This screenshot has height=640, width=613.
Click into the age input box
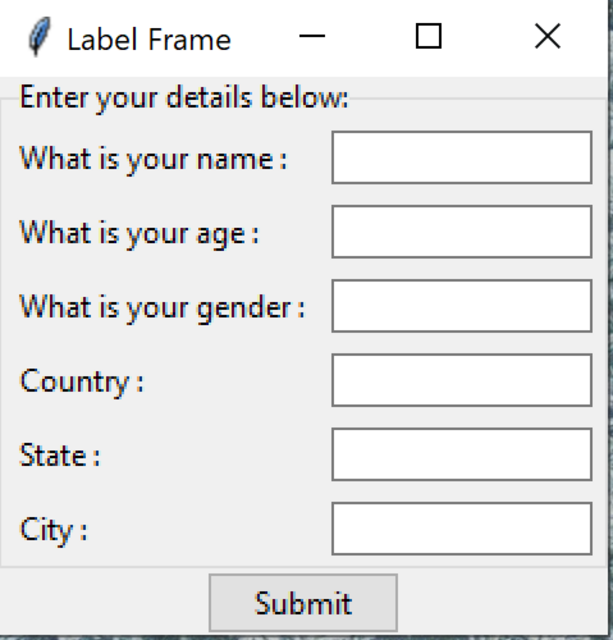(x=461, y=232)
